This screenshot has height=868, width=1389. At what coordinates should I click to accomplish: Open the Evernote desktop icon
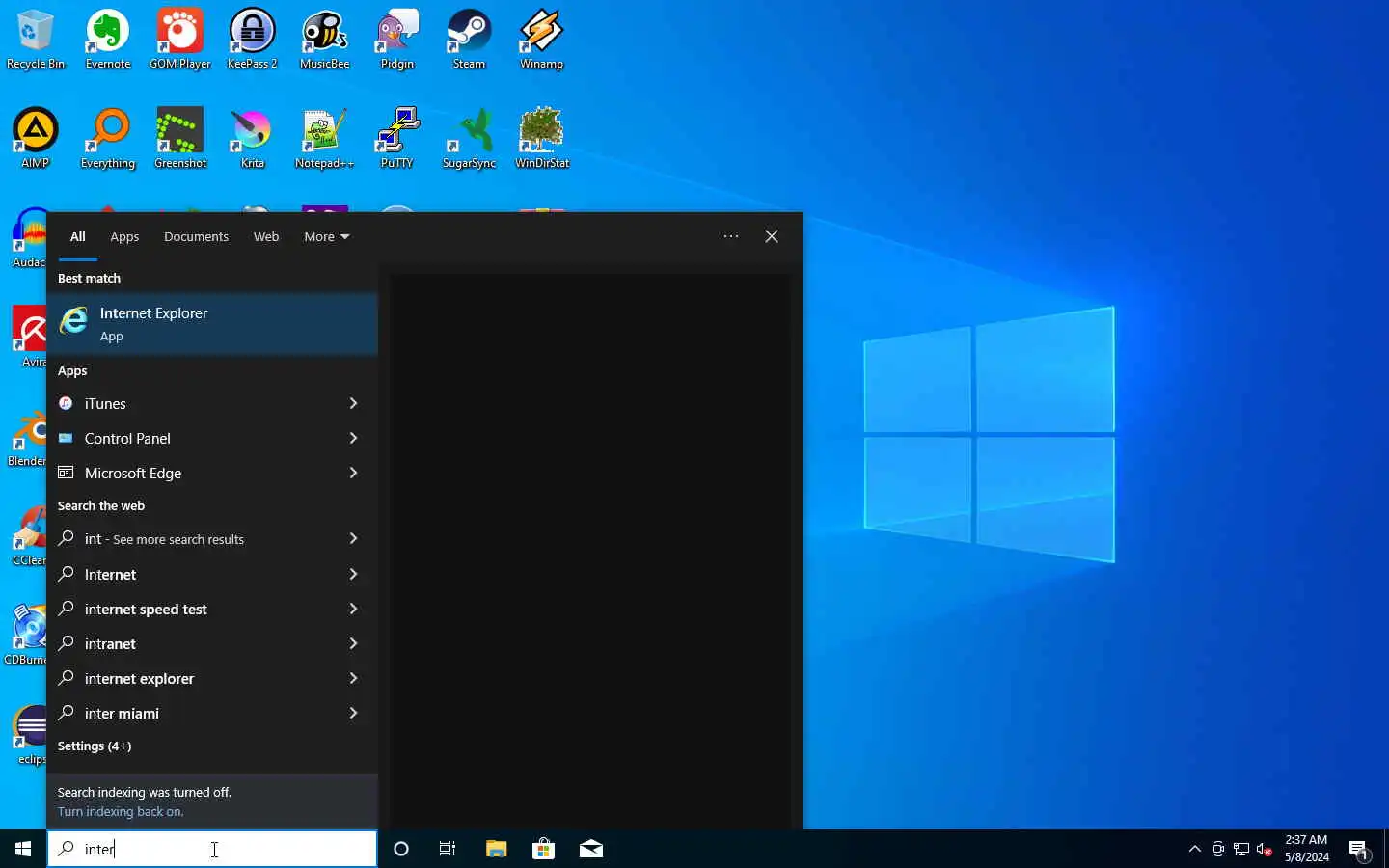click(x=108, y=39)
